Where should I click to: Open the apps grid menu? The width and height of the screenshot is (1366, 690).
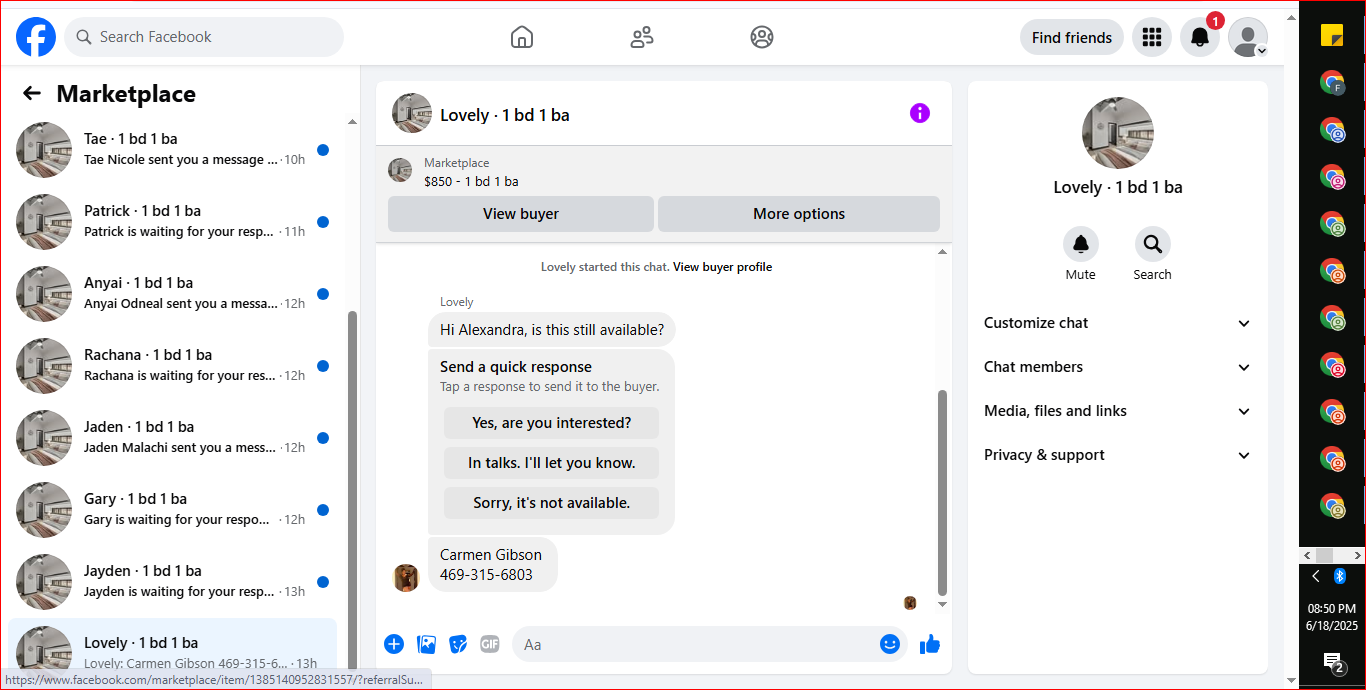coord(1152,37)
